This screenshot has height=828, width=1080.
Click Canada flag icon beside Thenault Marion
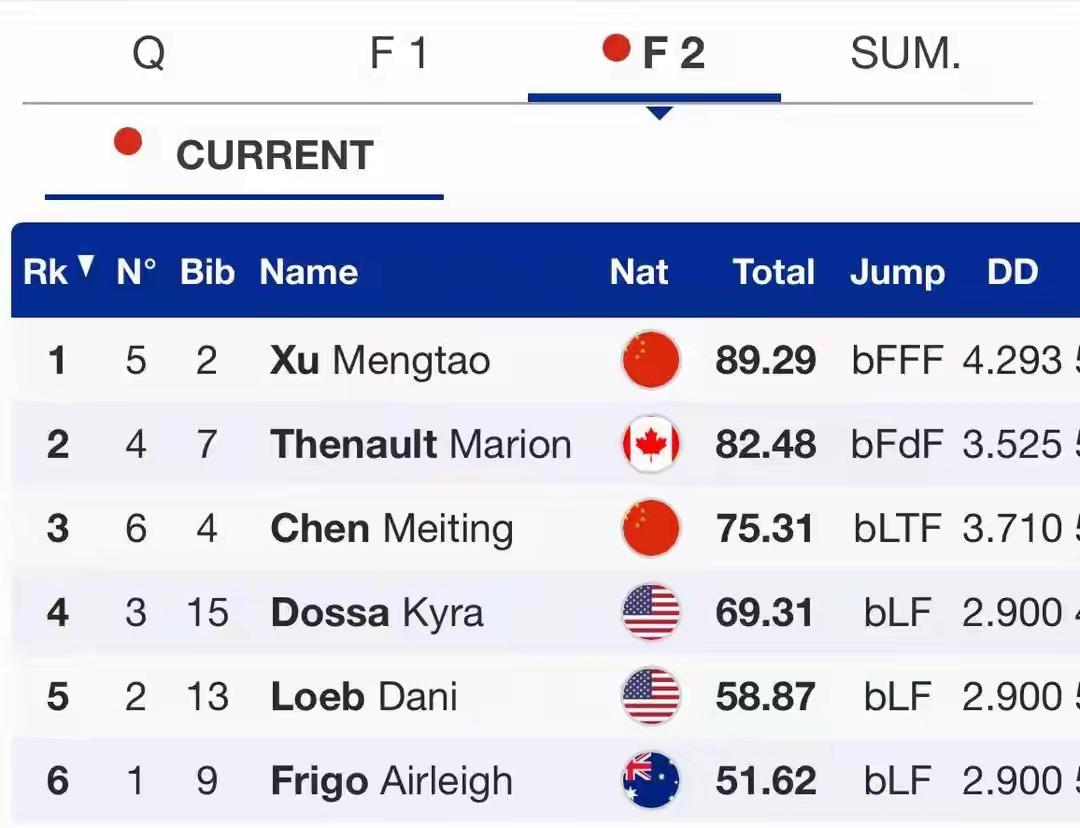(651, 444)
